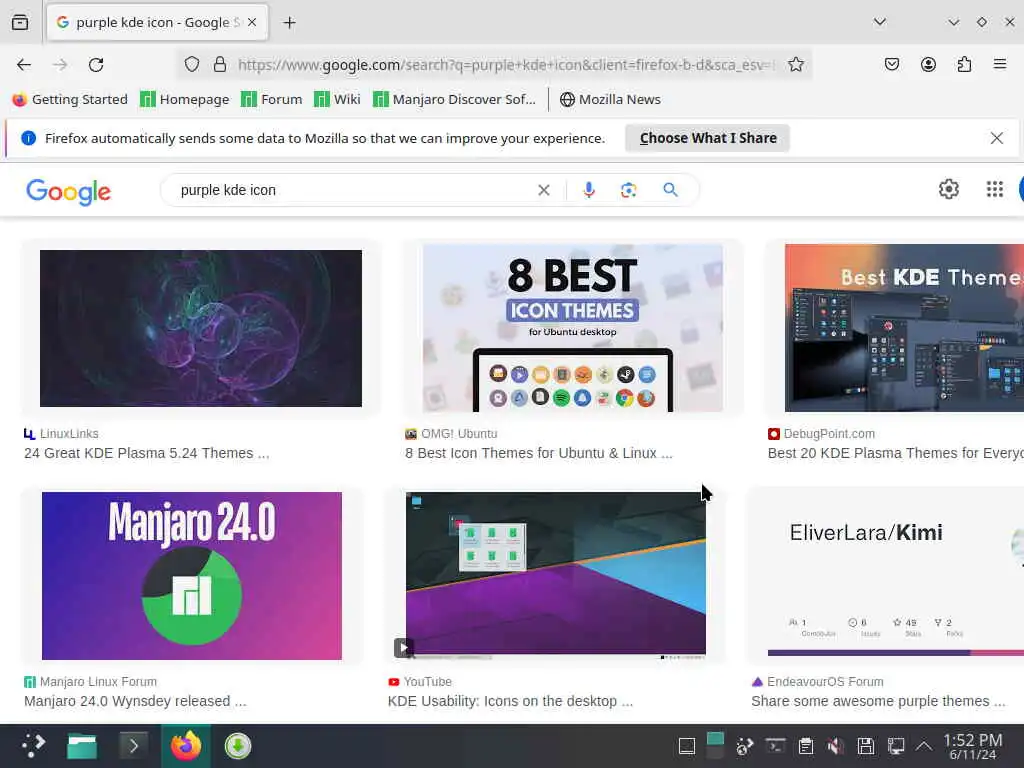The width and height of the screenshot is (1024, 768).
Task: Open Manjaro 24.0 Wynsdey released link
Action: [135, 701]
